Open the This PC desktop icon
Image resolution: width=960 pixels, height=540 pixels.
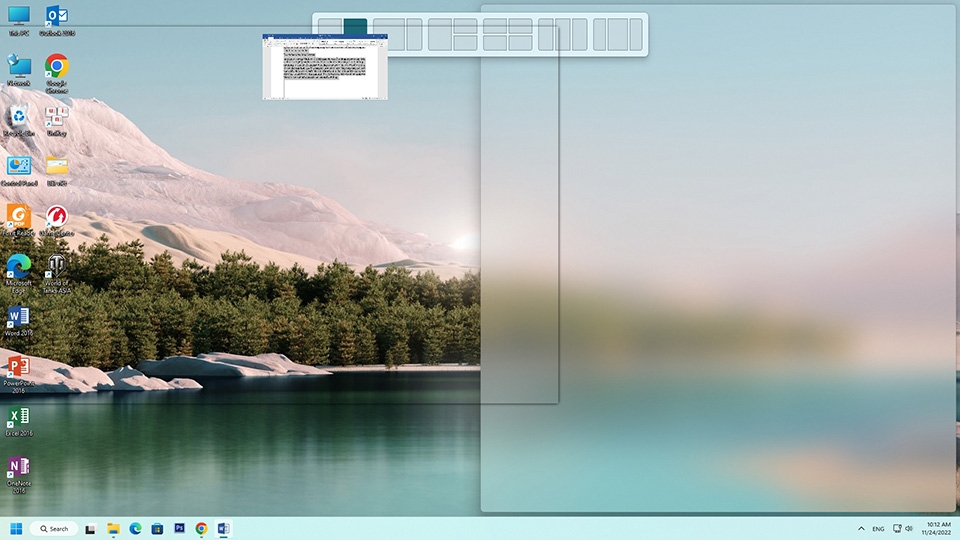18,20
